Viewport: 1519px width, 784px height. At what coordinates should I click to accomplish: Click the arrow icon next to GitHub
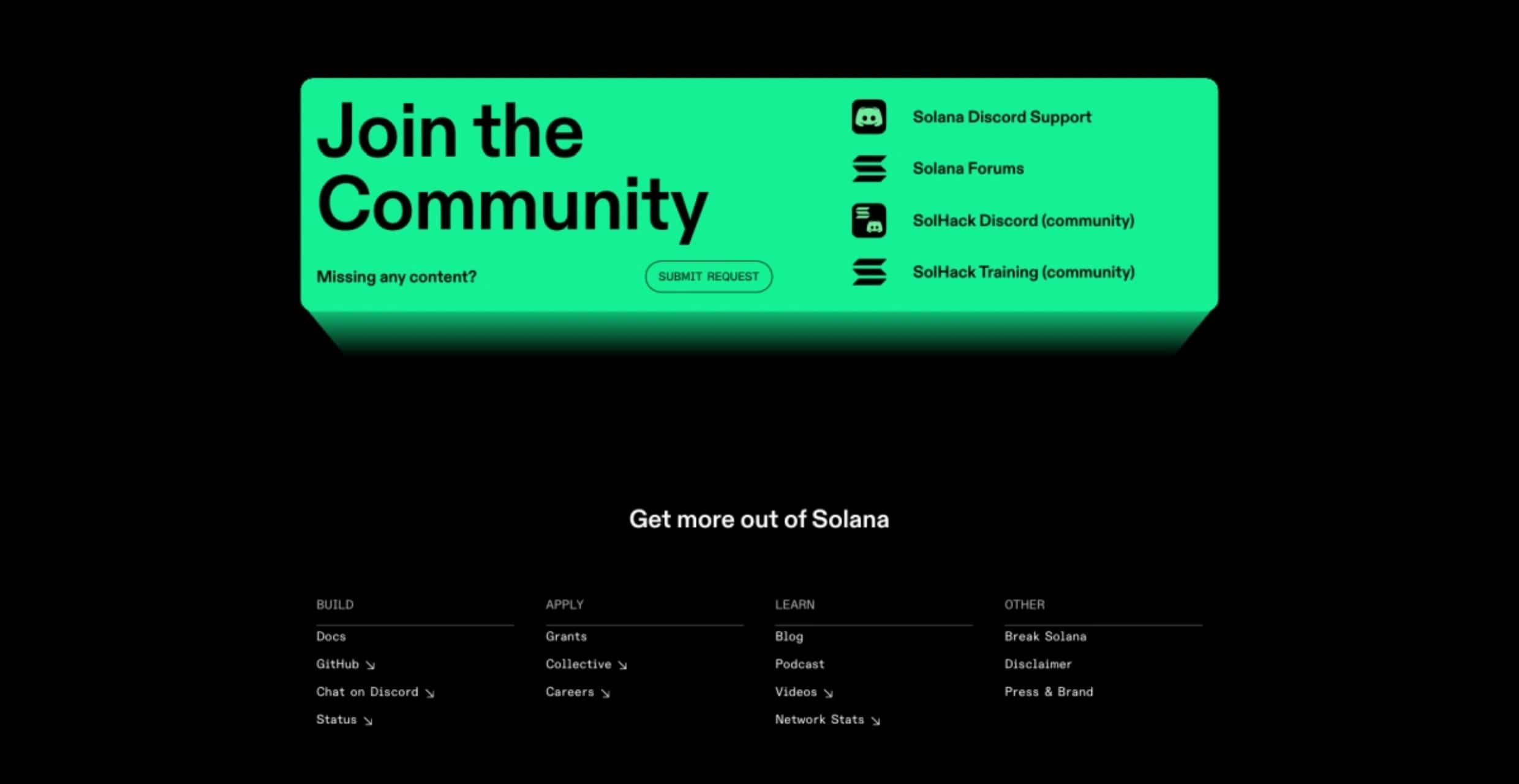point(370,665)
